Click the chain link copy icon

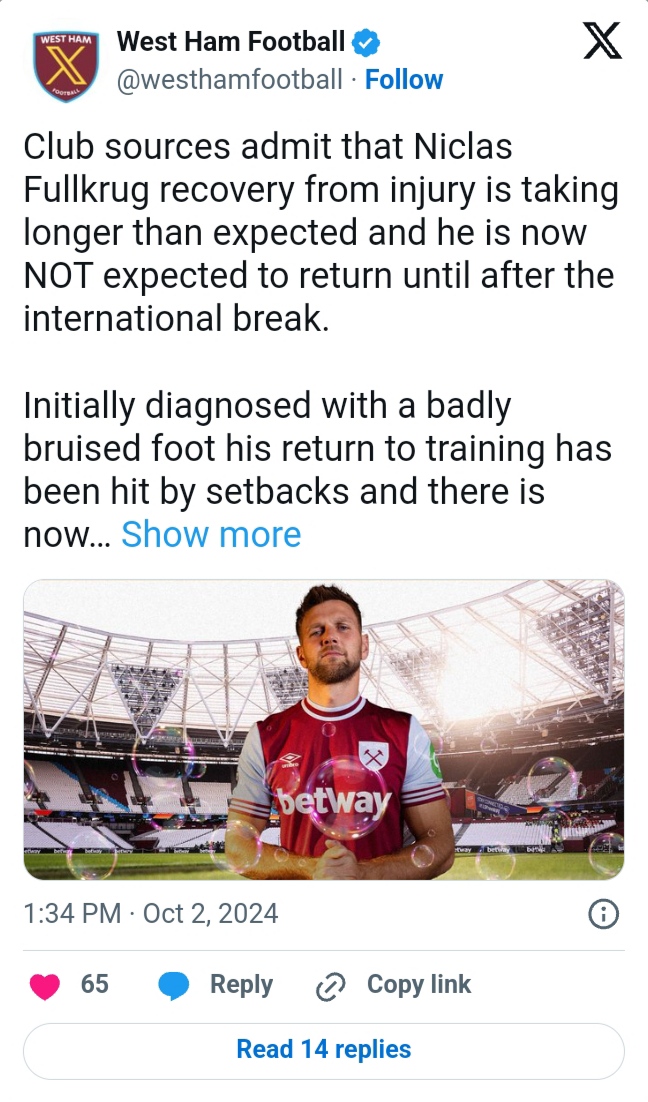tap(329, 986)
